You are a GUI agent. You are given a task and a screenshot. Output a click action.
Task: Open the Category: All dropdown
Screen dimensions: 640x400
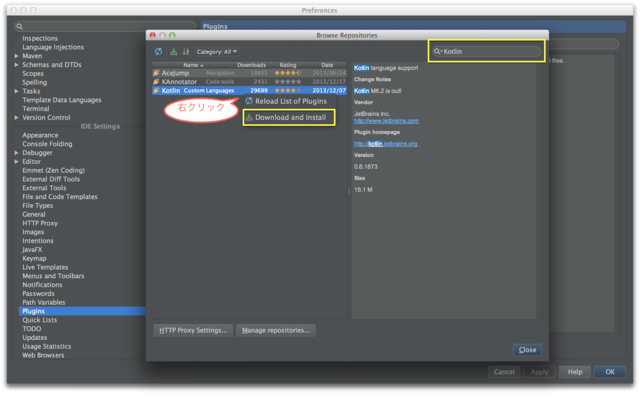216,52
